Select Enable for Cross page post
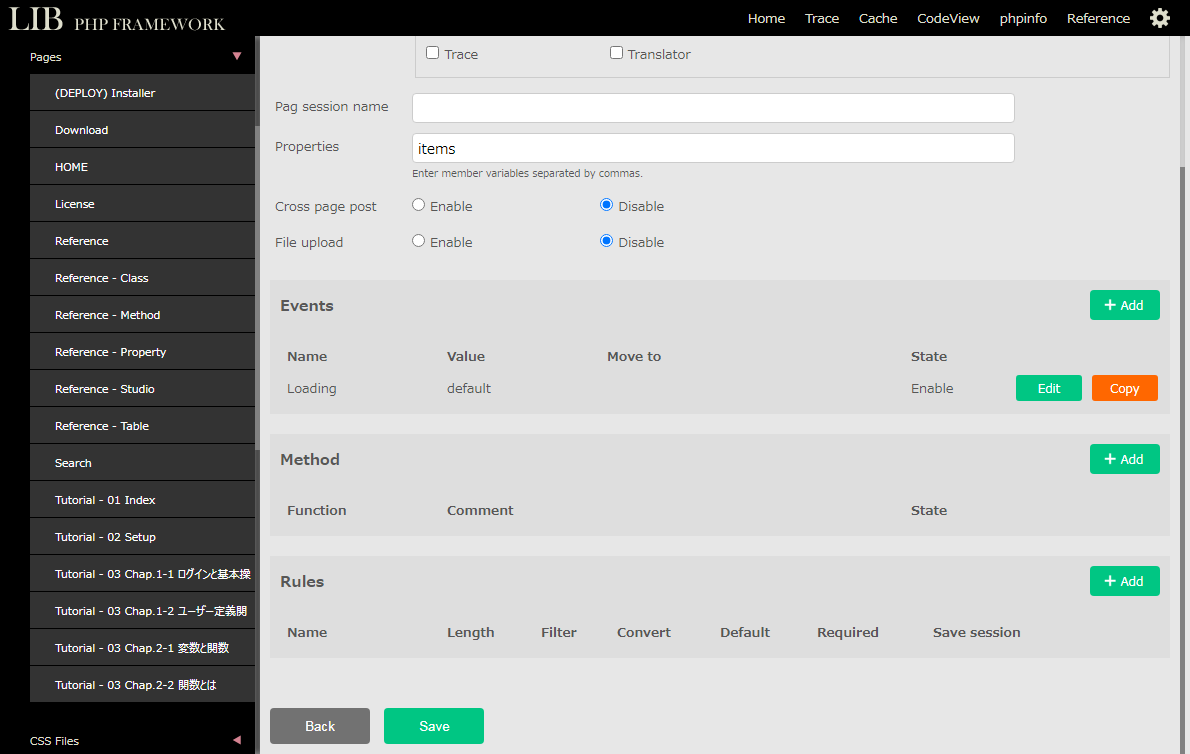1190x754 pixels. pos(419,205)
